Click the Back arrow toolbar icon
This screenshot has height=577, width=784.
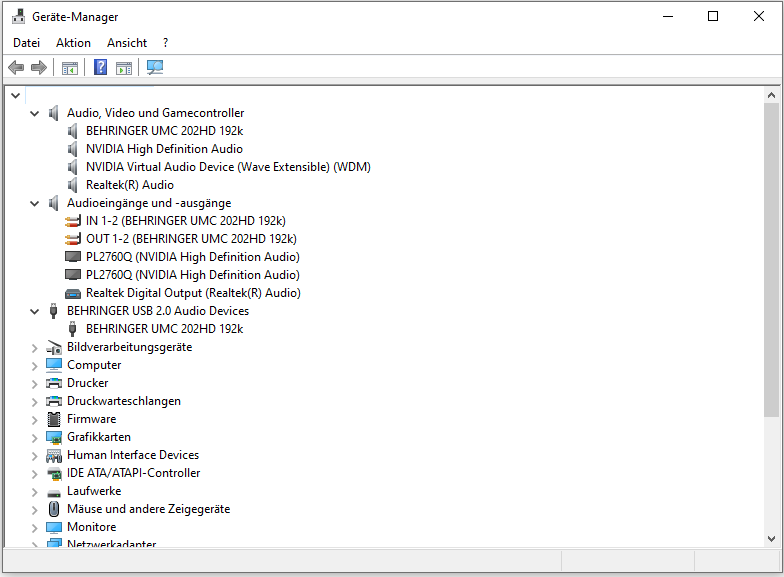coord(16,67)
